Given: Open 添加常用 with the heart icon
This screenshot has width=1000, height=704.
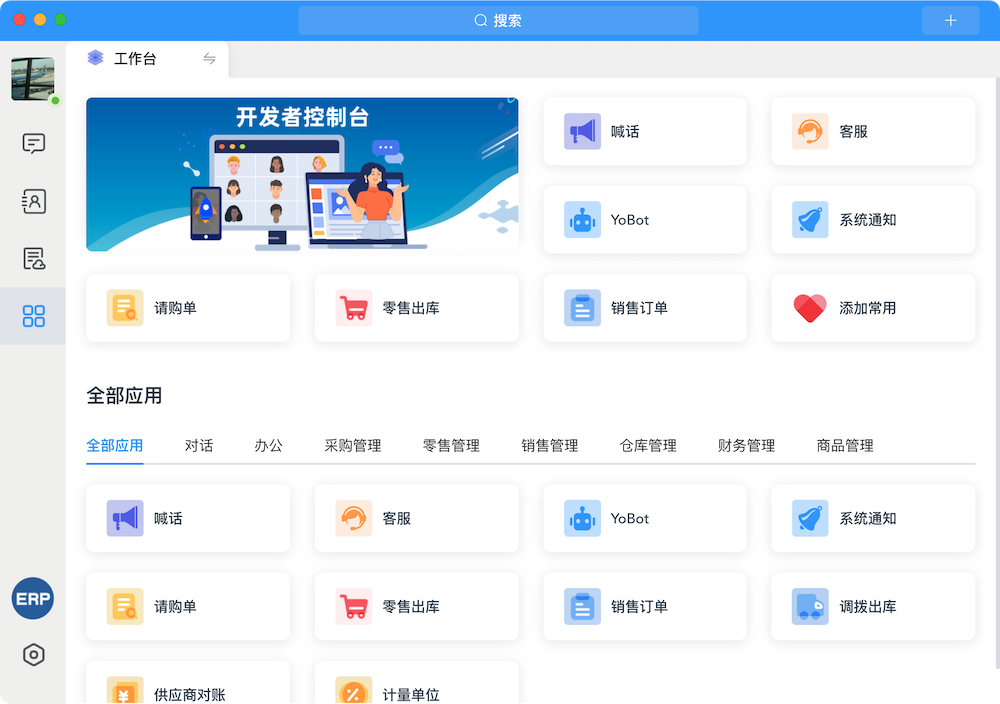Looking at the screenshot, I should [872, 308].
